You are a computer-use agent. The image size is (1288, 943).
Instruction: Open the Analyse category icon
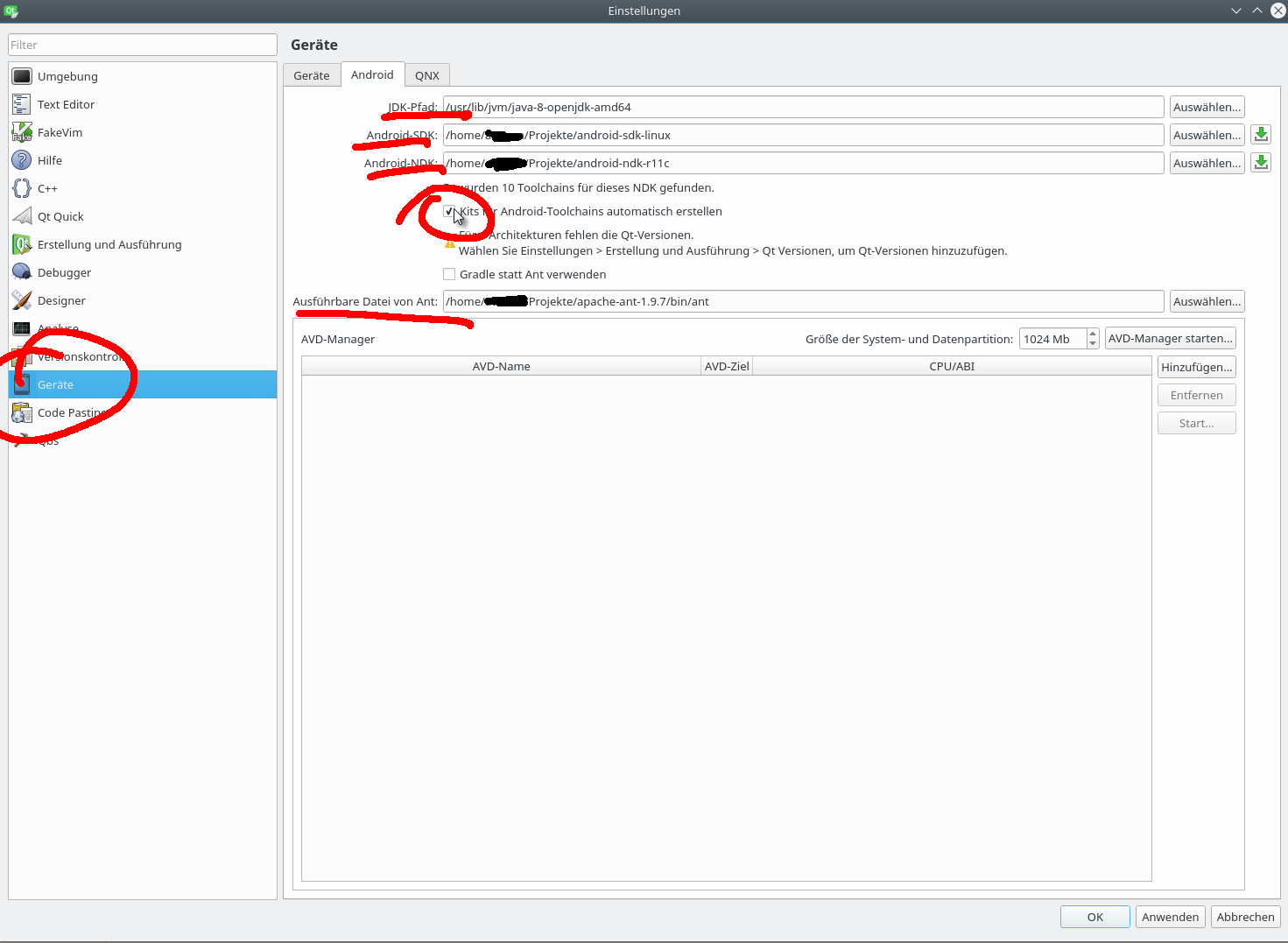pyautogui.click(x=22, y=328)
